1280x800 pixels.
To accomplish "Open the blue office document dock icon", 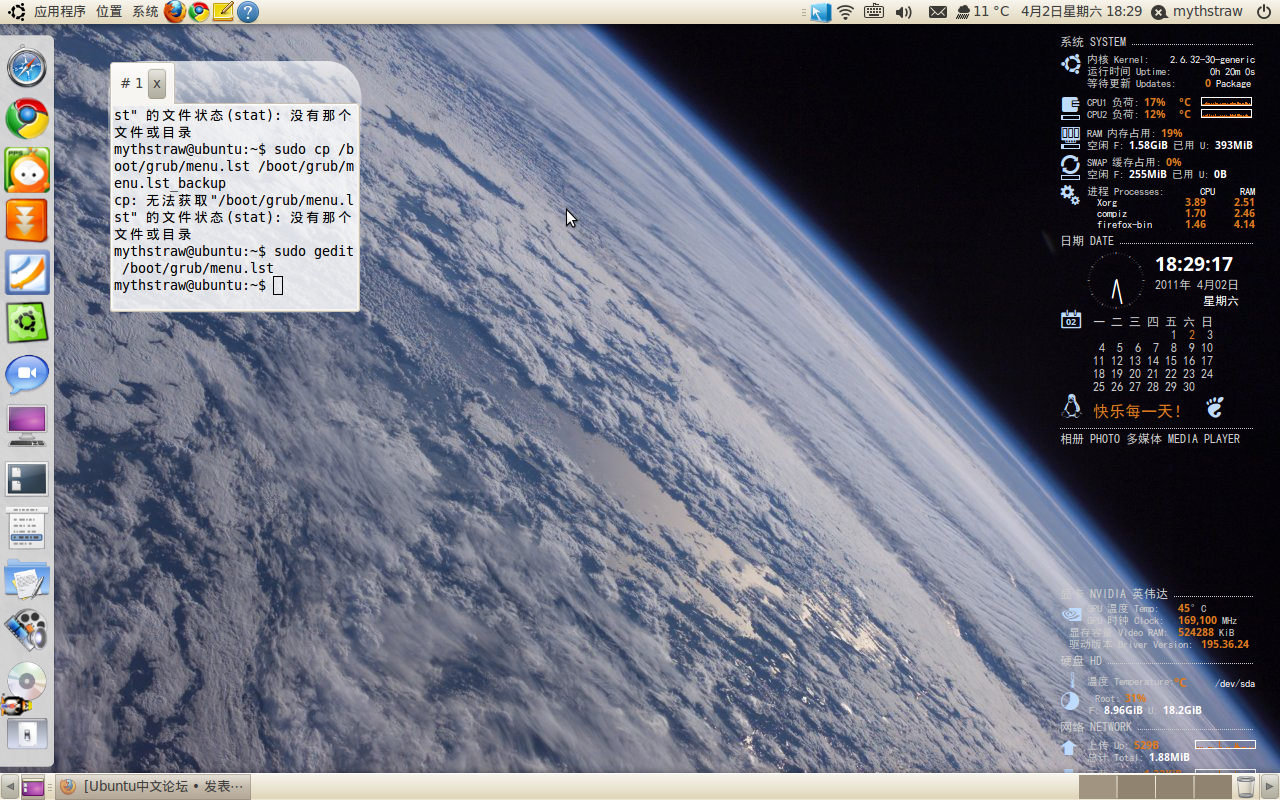I will pyautogui.click(x=27, y=272).
